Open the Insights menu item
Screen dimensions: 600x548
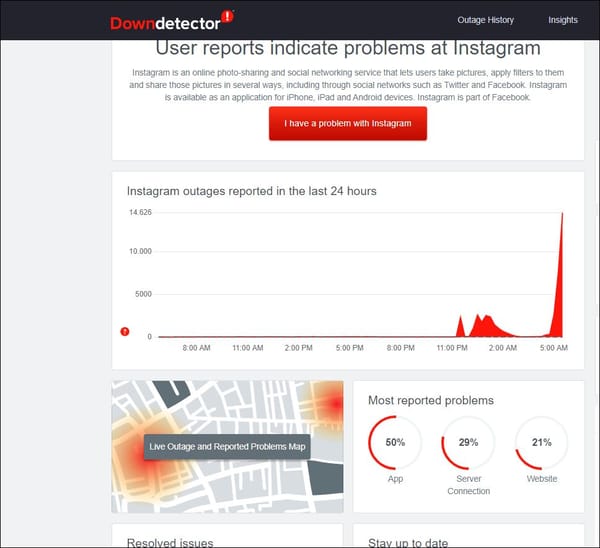(x=562, y=20)
